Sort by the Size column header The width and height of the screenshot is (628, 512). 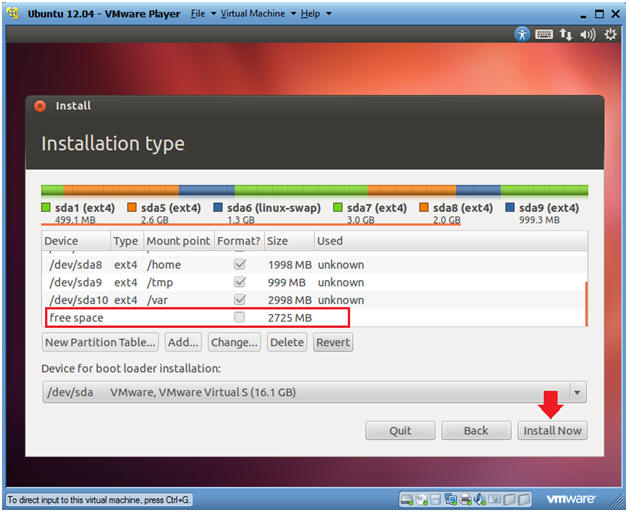289,241
